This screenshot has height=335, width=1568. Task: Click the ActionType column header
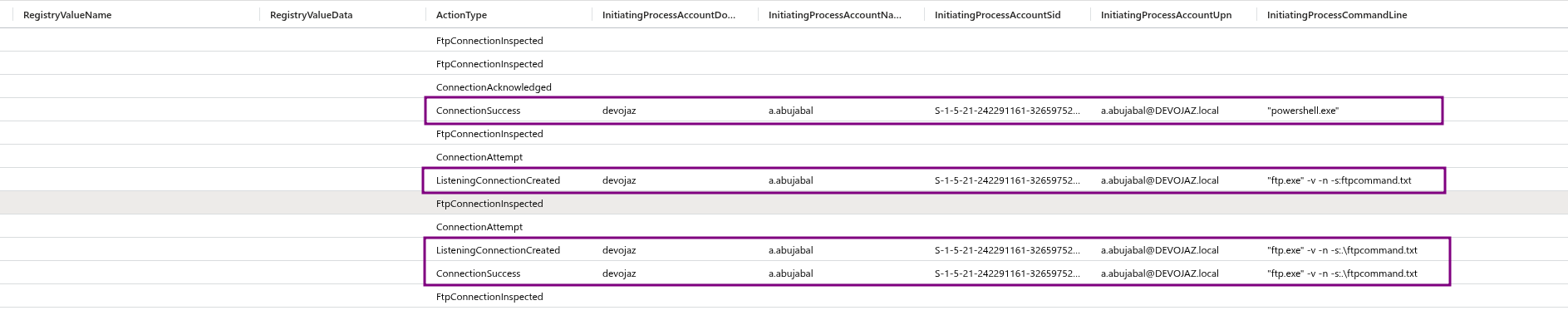point(461,15)
